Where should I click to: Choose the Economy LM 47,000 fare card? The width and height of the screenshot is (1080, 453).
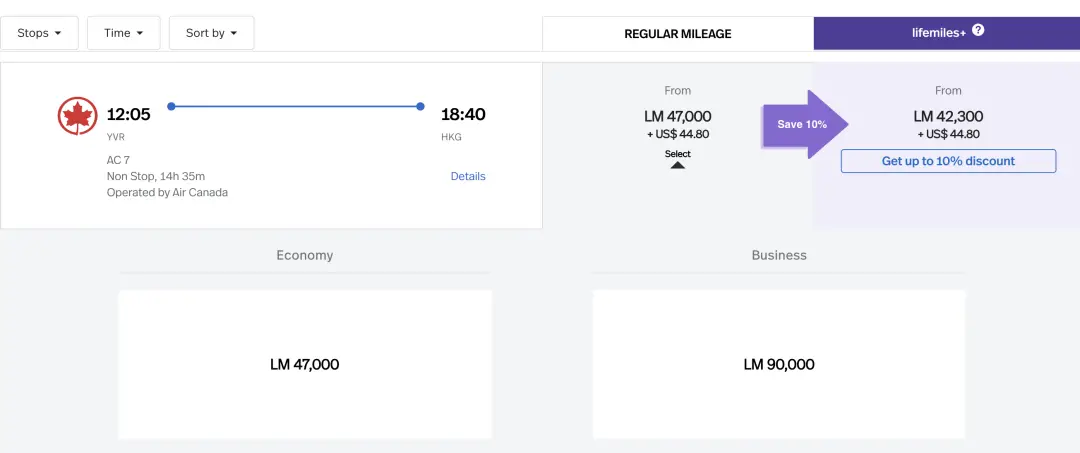[305, 364]
